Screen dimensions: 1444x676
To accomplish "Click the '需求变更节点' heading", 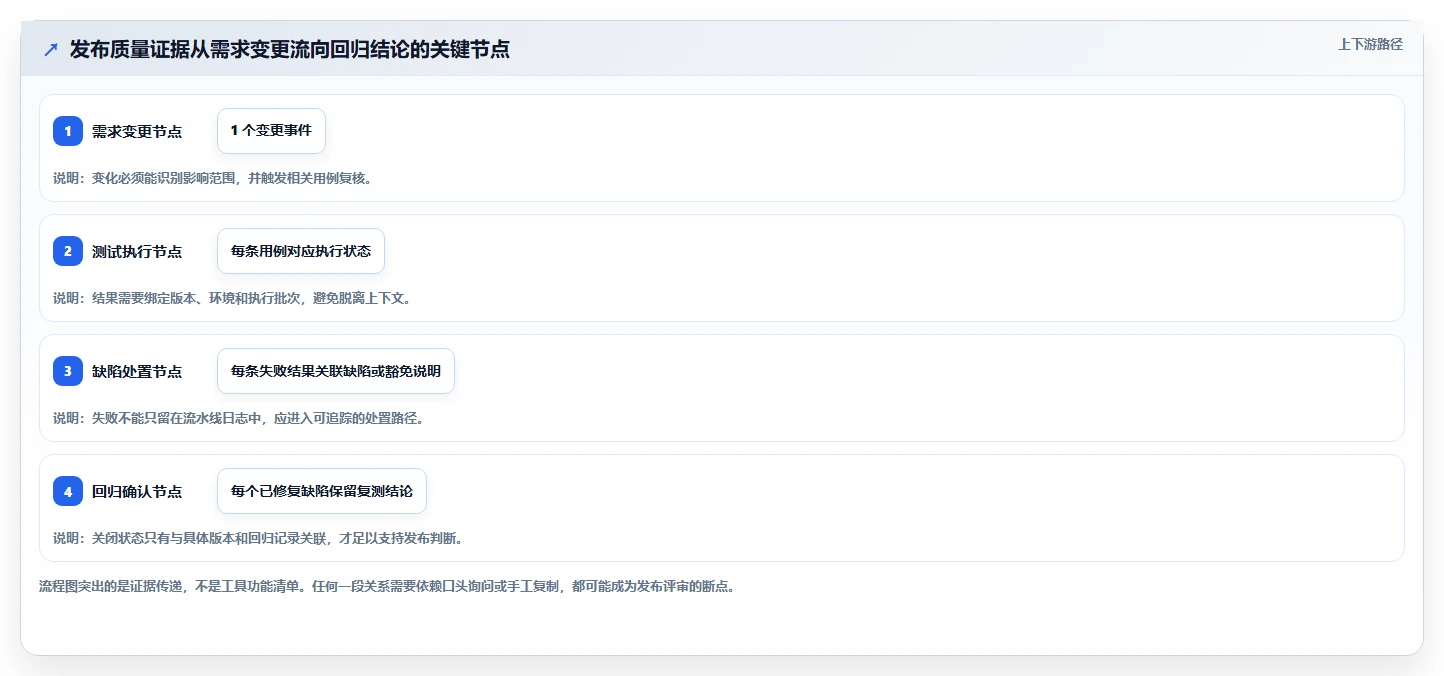I will coord(137,131).
